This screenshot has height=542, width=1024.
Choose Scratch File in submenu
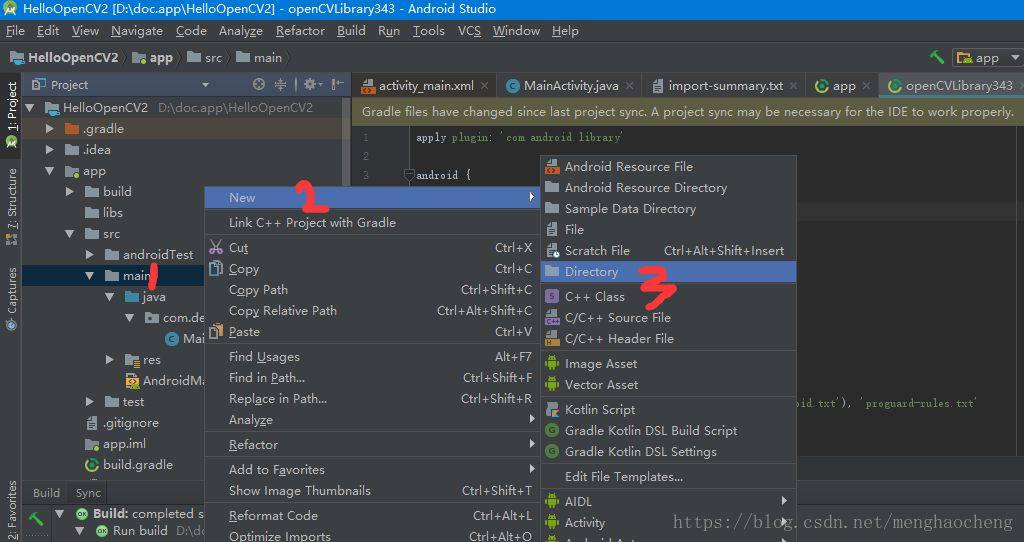669,251
